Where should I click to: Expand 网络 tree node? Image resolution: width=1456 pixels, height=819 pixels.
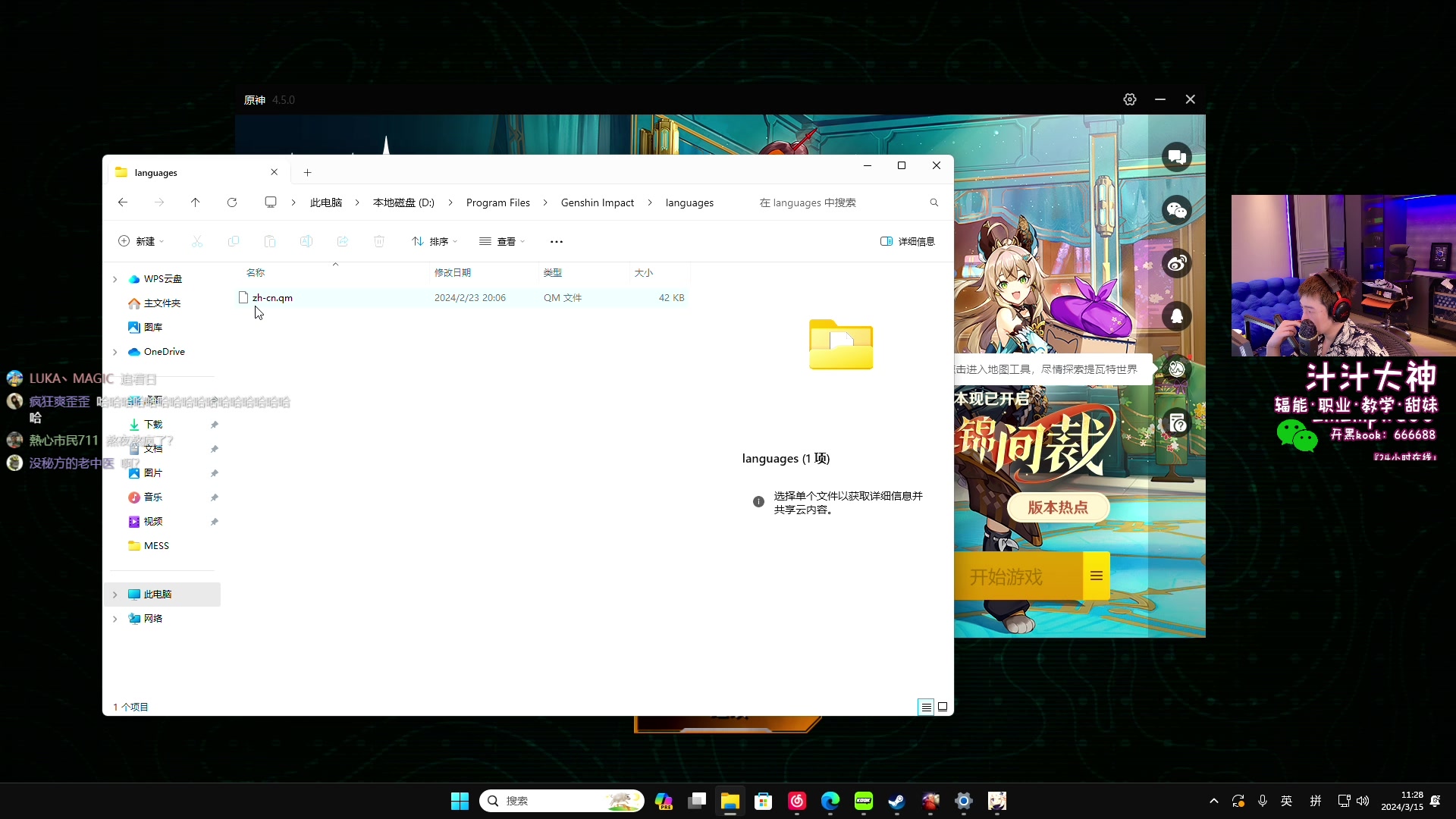pos(115,619)
